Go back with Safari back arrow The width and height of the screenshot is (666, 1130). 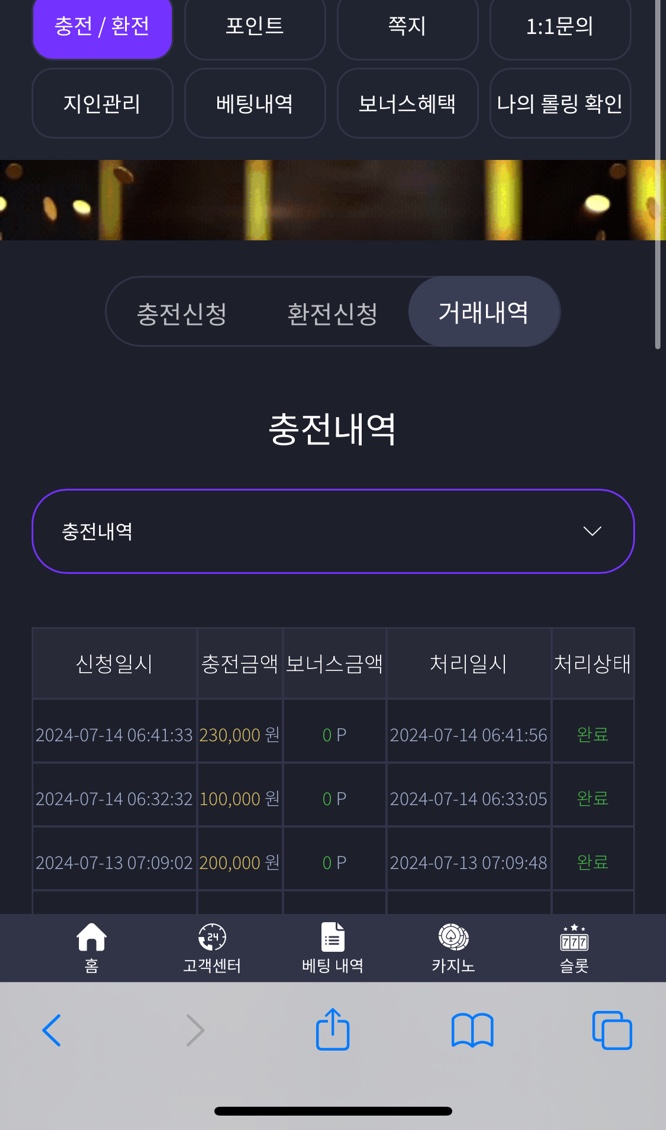(51, 1031)
